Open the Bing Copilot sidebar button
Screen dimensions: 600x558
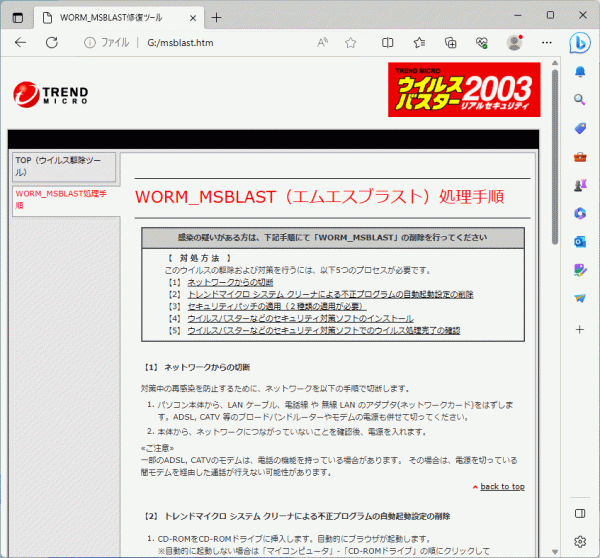pos(580,43)
